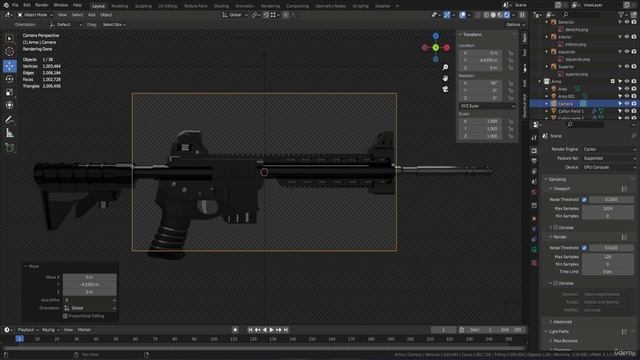Switch to the Modeling workspace tab

[x=120, y=6]
